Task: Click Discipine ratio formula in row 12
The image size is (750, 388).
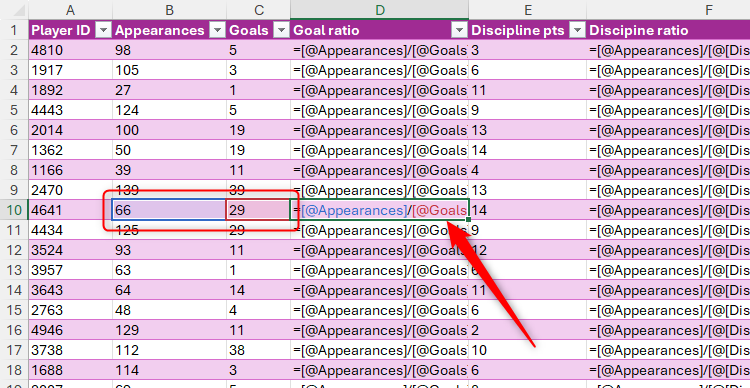Action: coord(668,250)
